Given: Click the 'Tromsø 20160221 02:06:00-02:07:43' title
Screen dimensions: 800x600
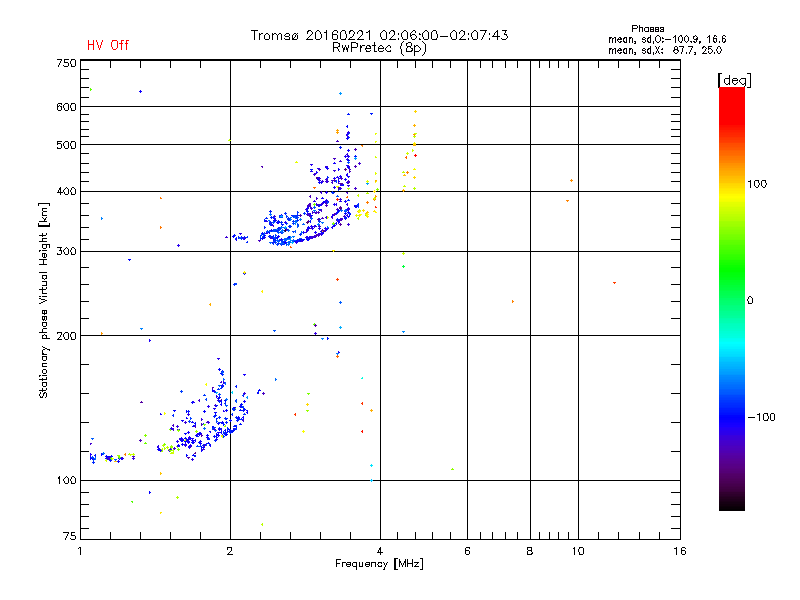Looking at the screenshot, I should point(379,35).
